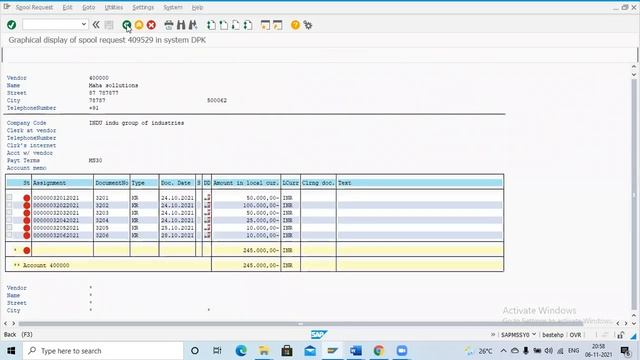This screenshot has width=640, height=360.
Task: Open the Edit menu
Action: click(x=67, y=7)
